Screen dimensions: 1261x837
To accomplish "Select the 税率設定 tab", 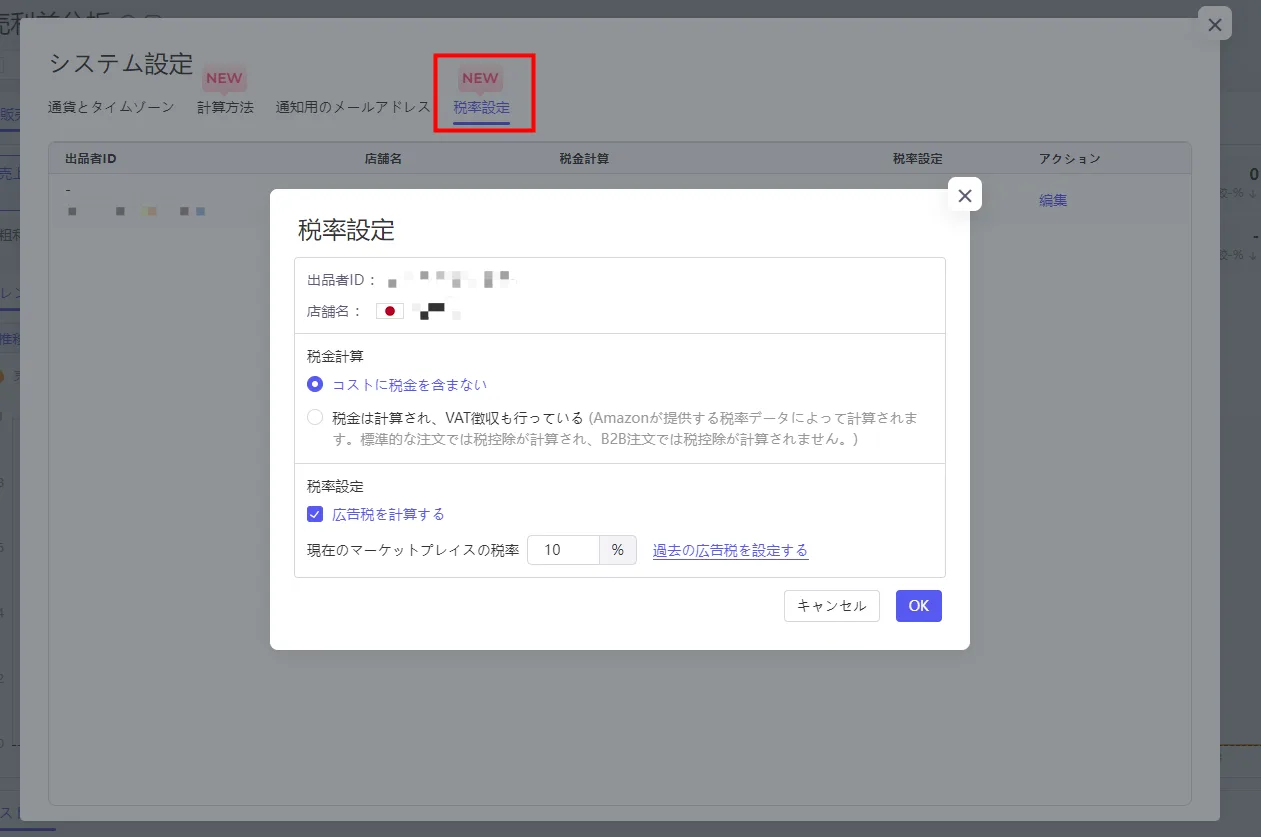I will click(x=482, y=107).
